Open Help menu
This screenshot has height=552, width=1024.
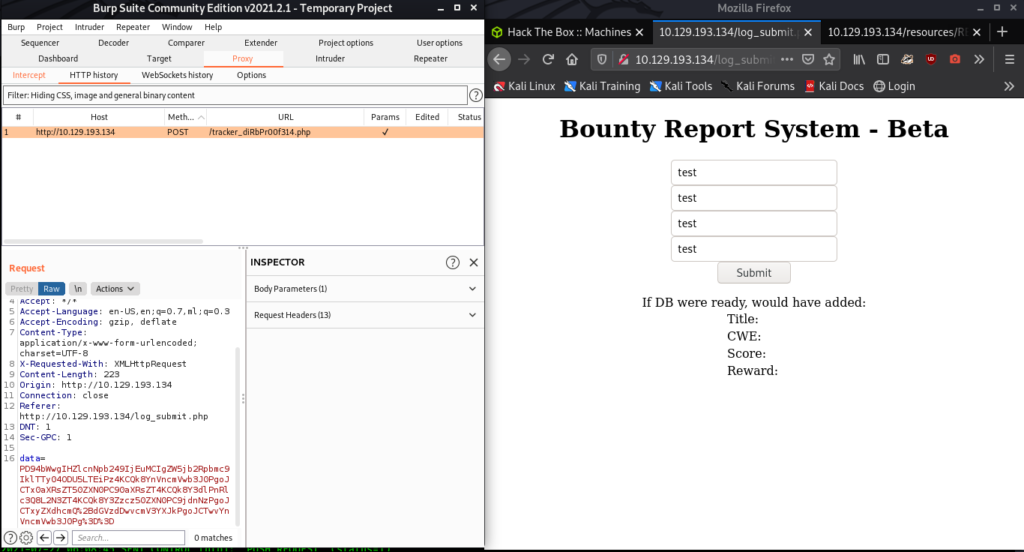click(x=214, y=27)
